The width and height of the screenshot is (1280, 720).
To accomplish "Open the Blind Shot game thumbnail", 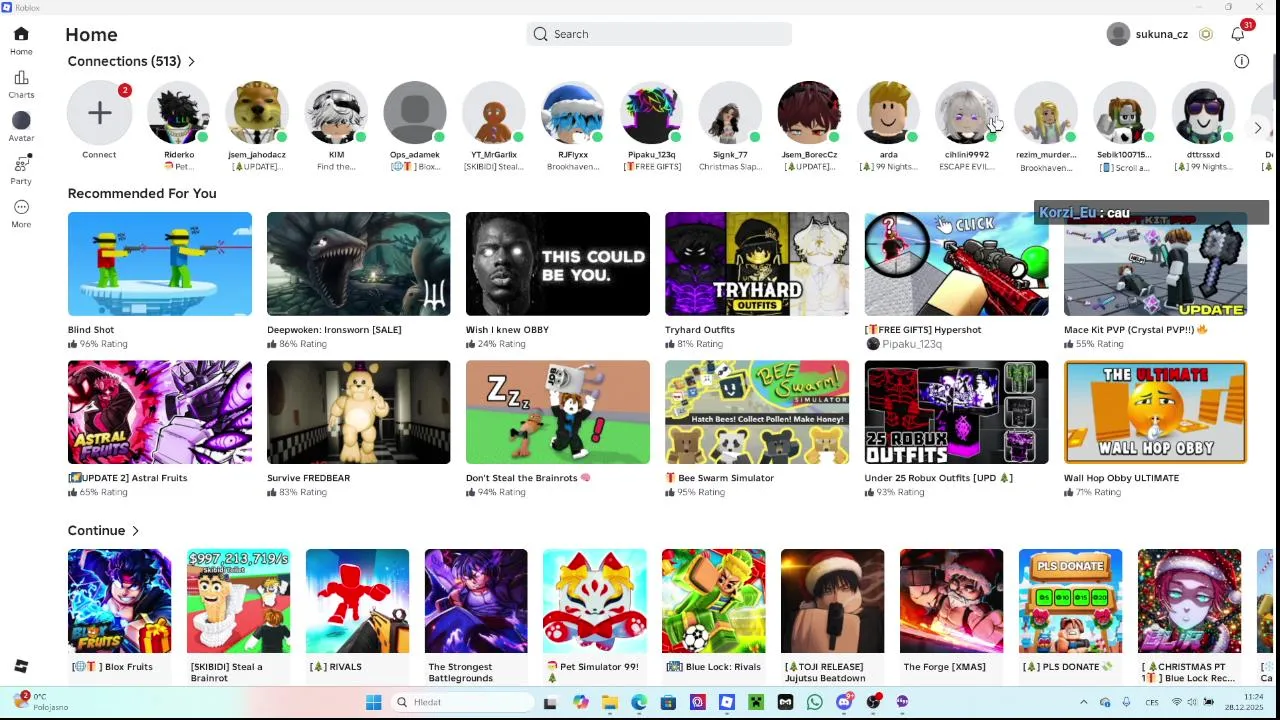I will click(x=160, y=264).
